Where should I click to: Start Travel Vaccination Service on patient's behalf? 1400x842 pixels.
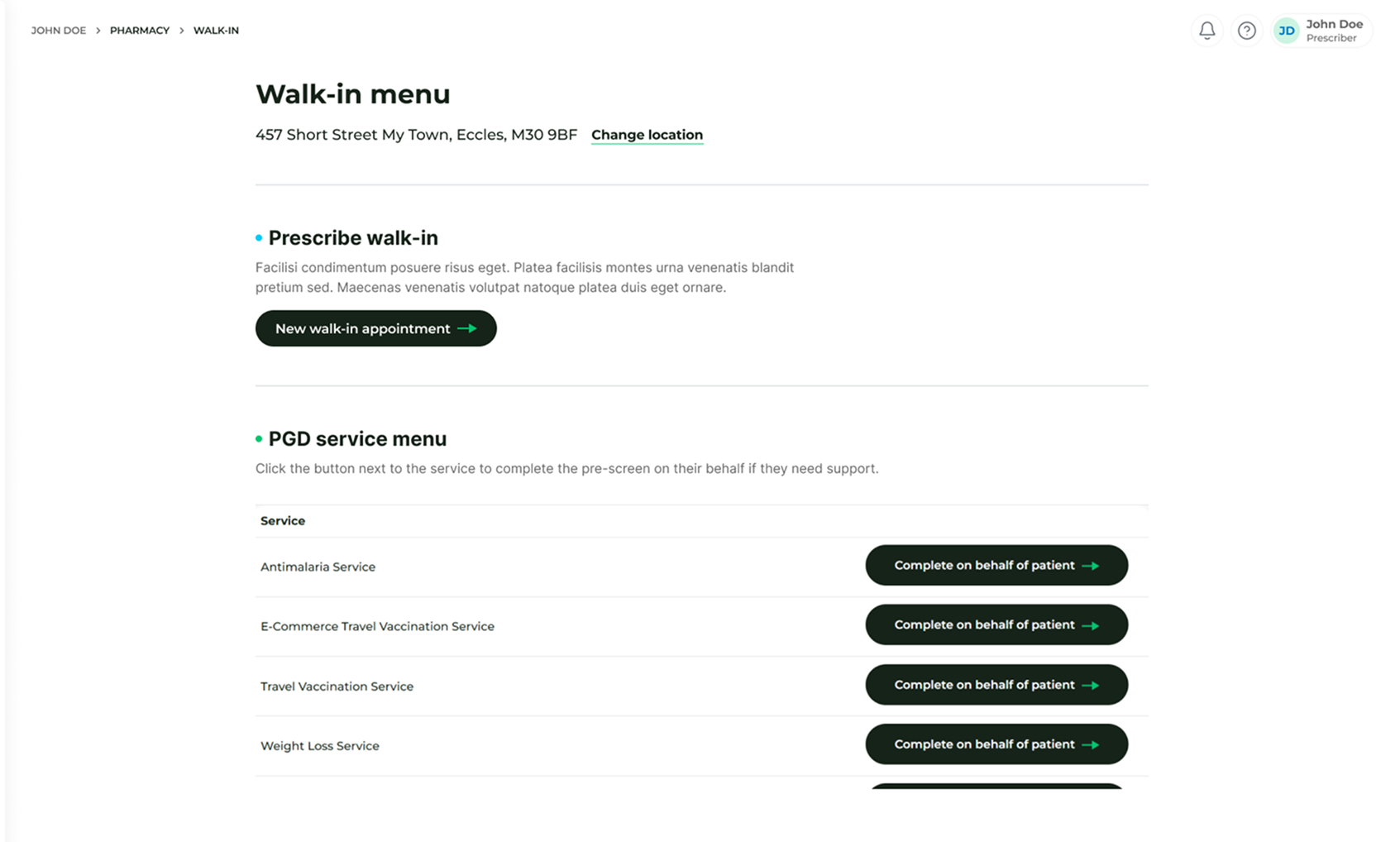coord(996,685)
